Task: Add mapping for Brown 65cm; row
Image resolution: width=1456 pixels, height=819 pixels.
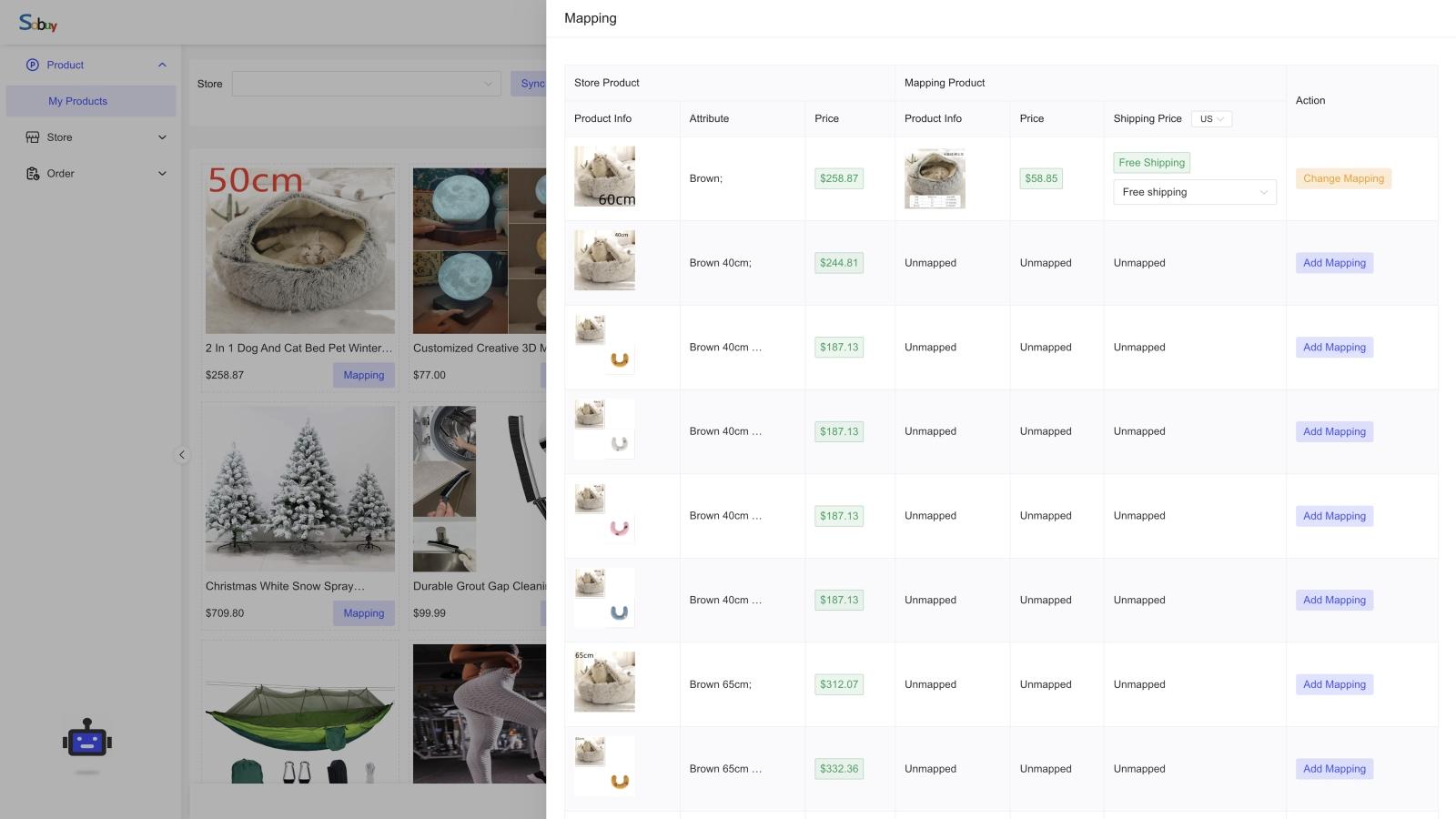Action: pyautogui.click(x=1334, y=684)
